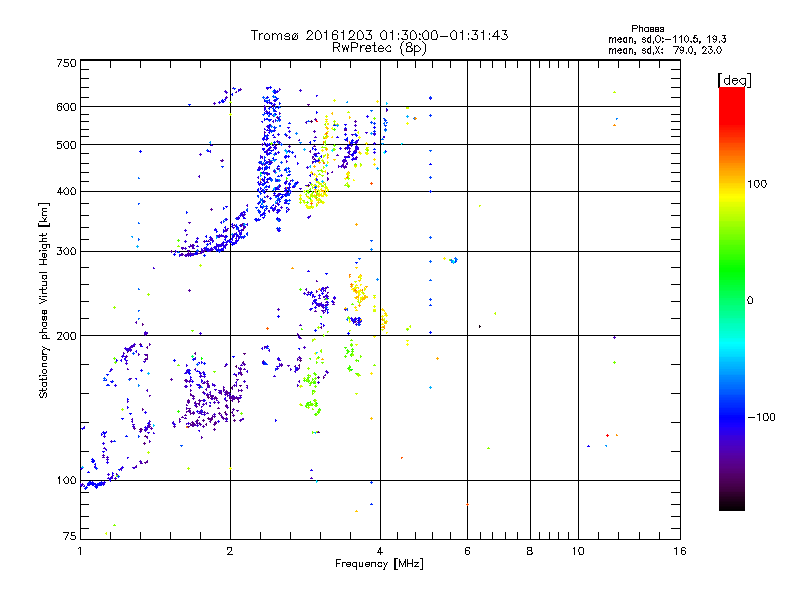The height and width of the screenshot is (600, 800).
Task: Click the '100' colorbar tick label
Action: 757,184
